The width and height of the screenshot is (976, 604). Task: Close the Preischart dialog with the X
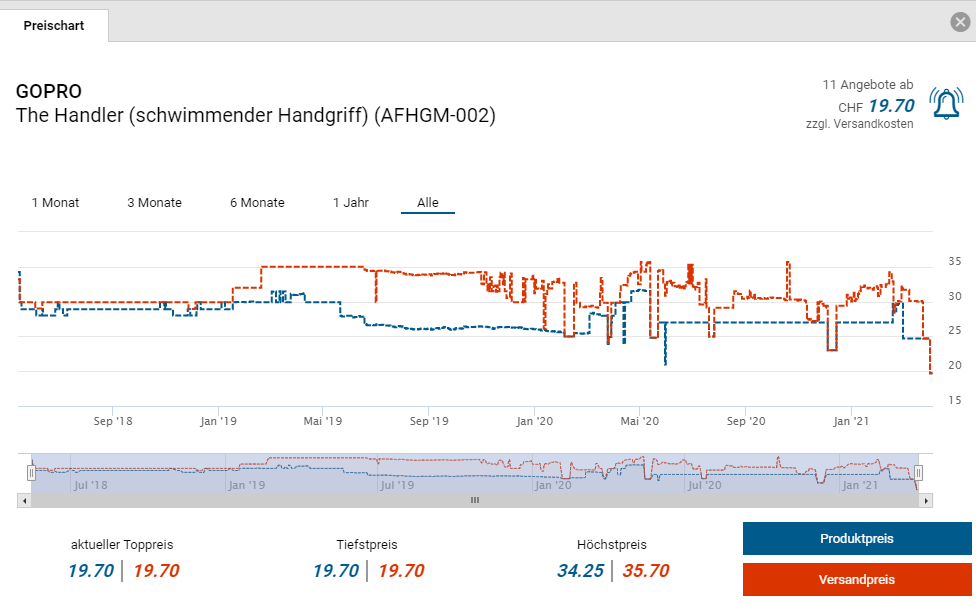point(959,22)
